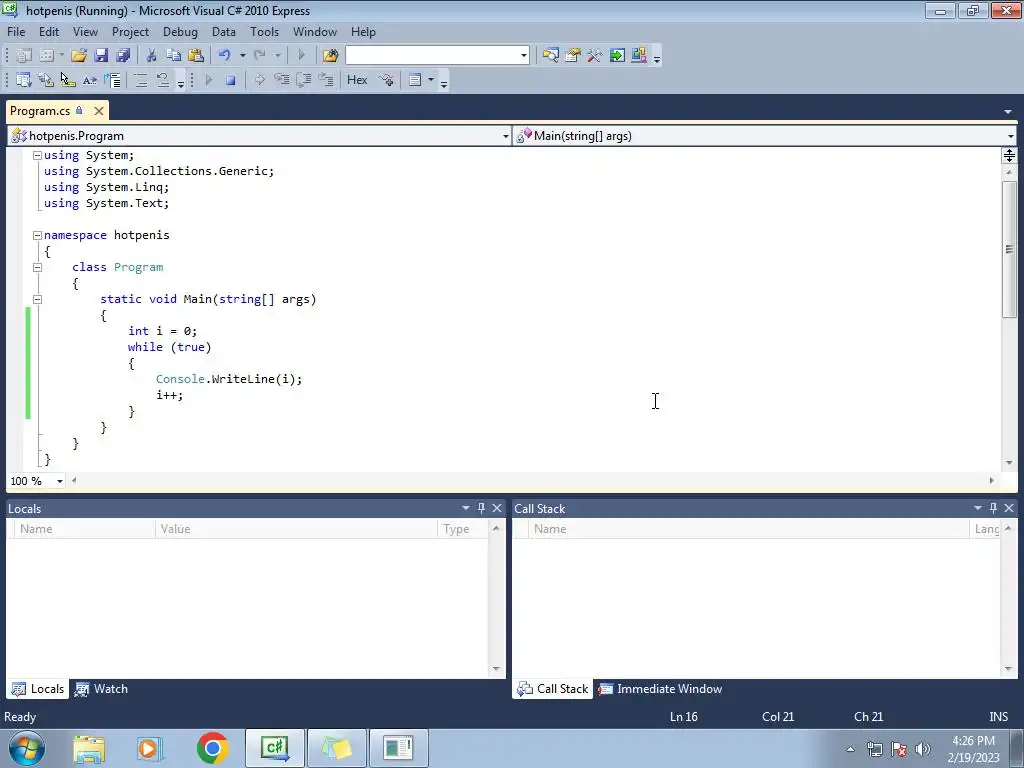Screen dimensions: 1024x768
Task: Toggle Hex display mode
Action: (x=357, y=80)
